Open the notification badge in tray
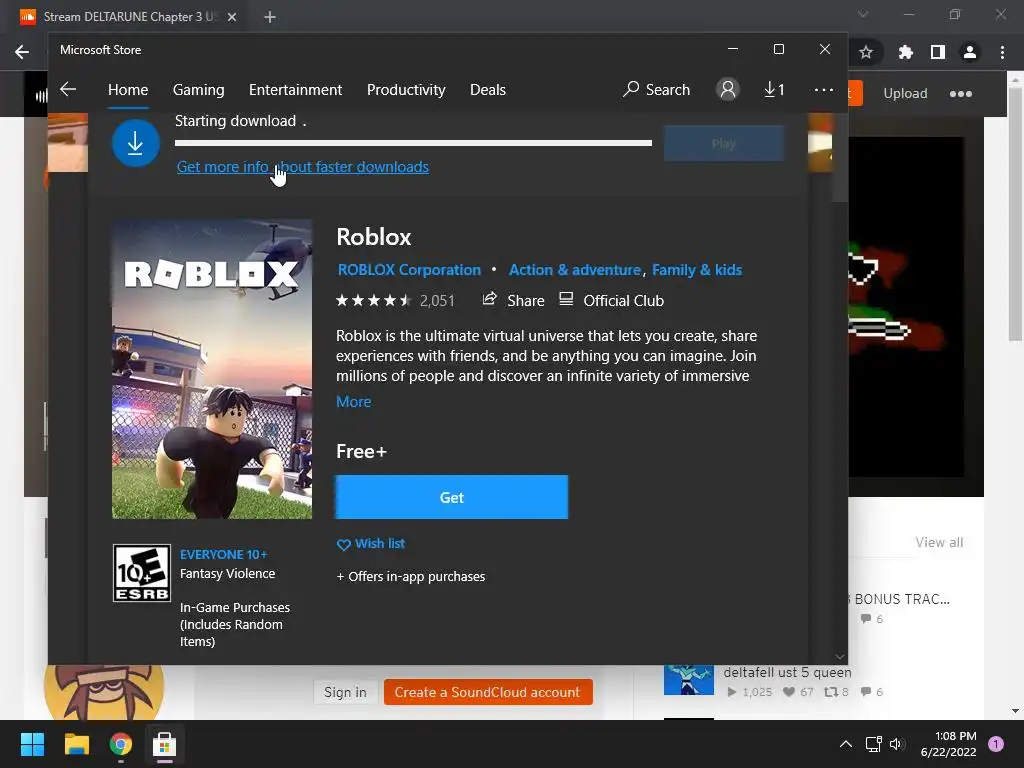 996,744
